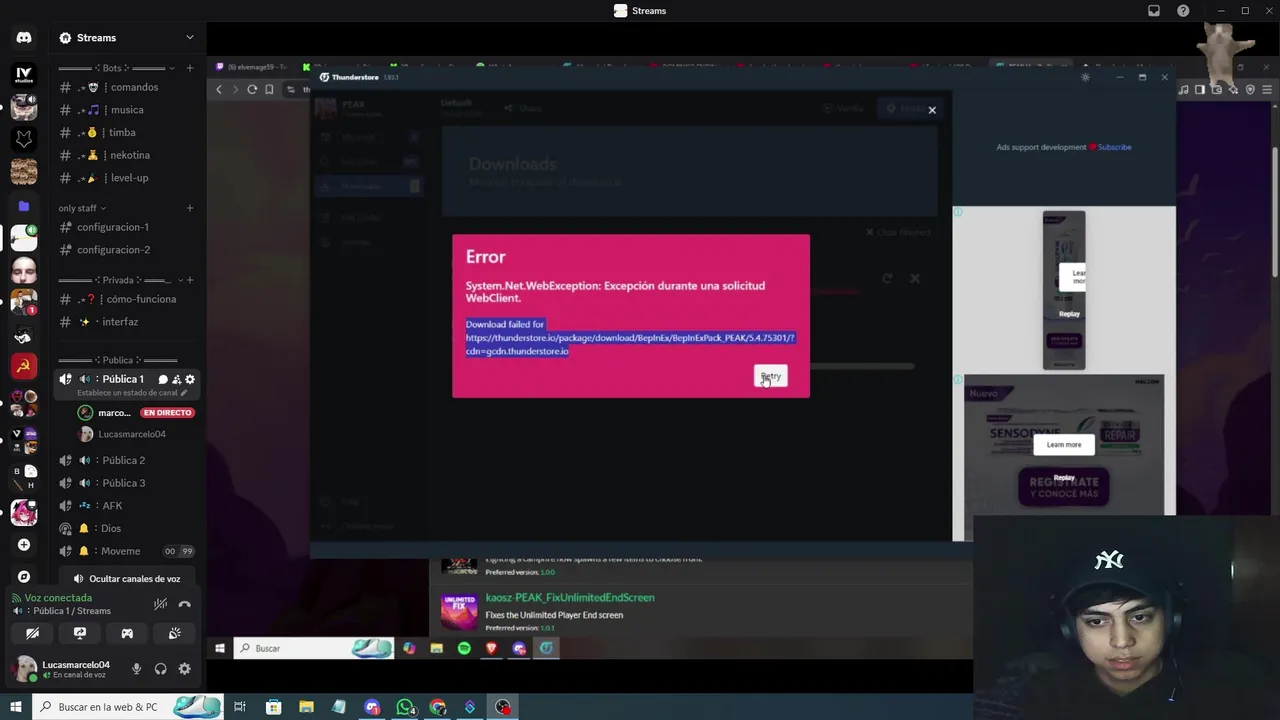Join the AFK voice channel
1280x720 pixels.
126,506
